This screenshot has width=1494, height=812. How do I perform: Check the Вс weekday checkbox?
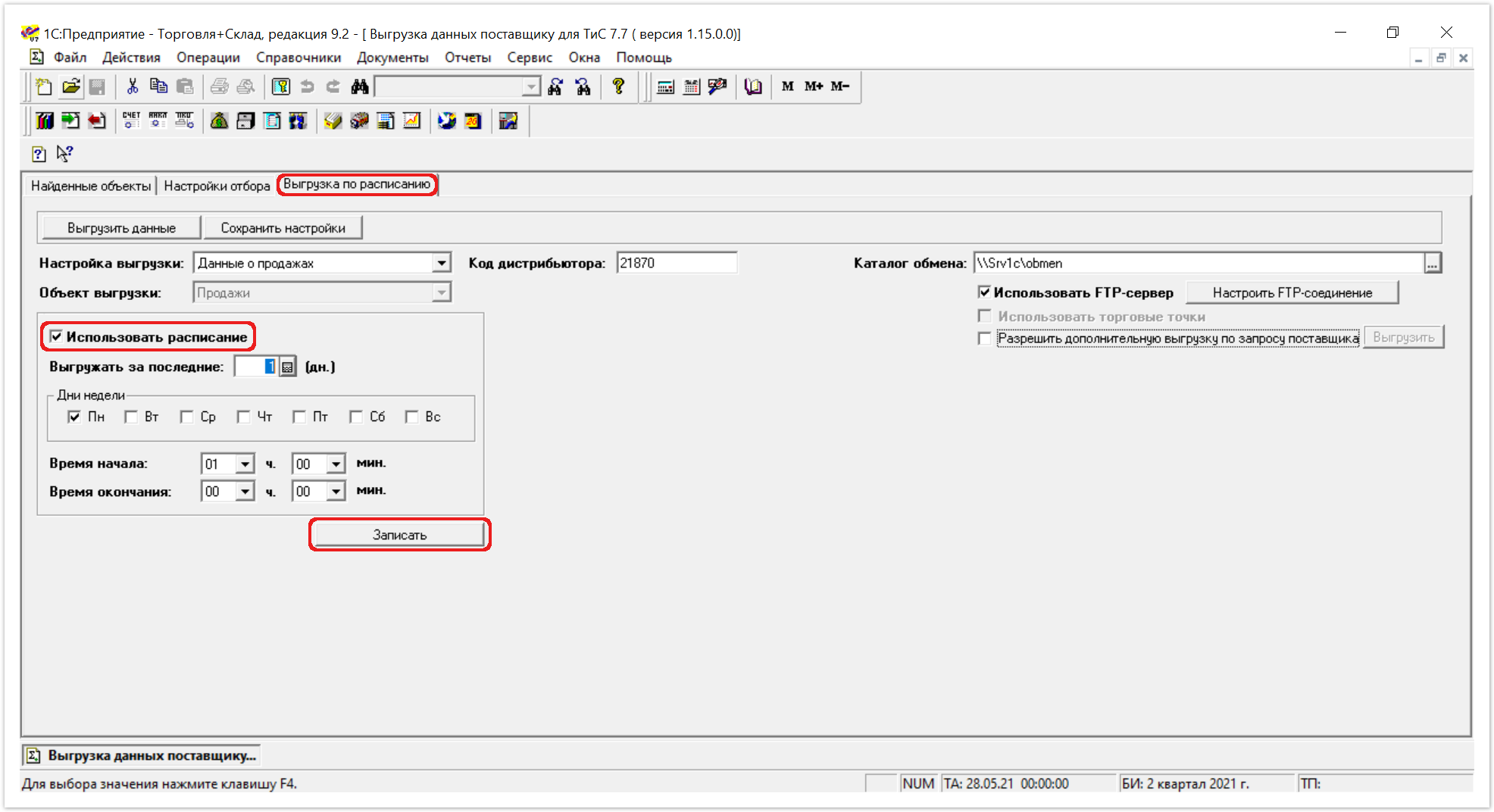click(x=411, y=417)
